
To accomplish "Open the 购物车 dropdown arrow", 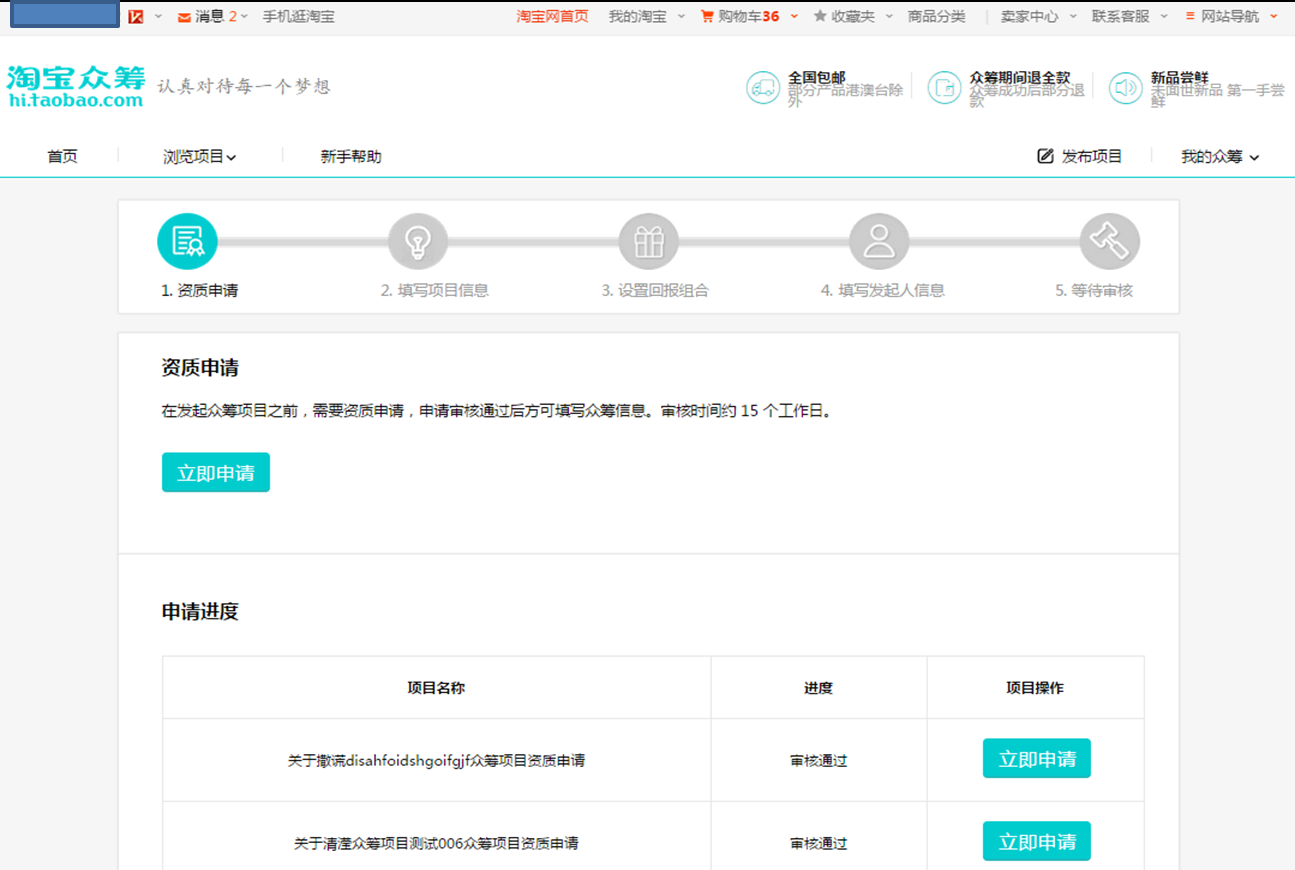I will point(794,17).
